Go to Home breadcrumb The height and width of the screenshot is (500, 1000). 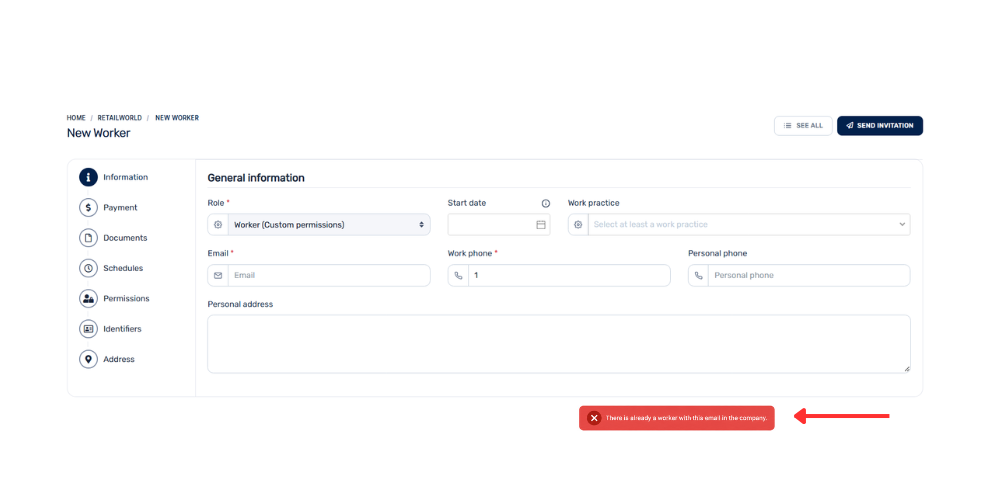76,118
